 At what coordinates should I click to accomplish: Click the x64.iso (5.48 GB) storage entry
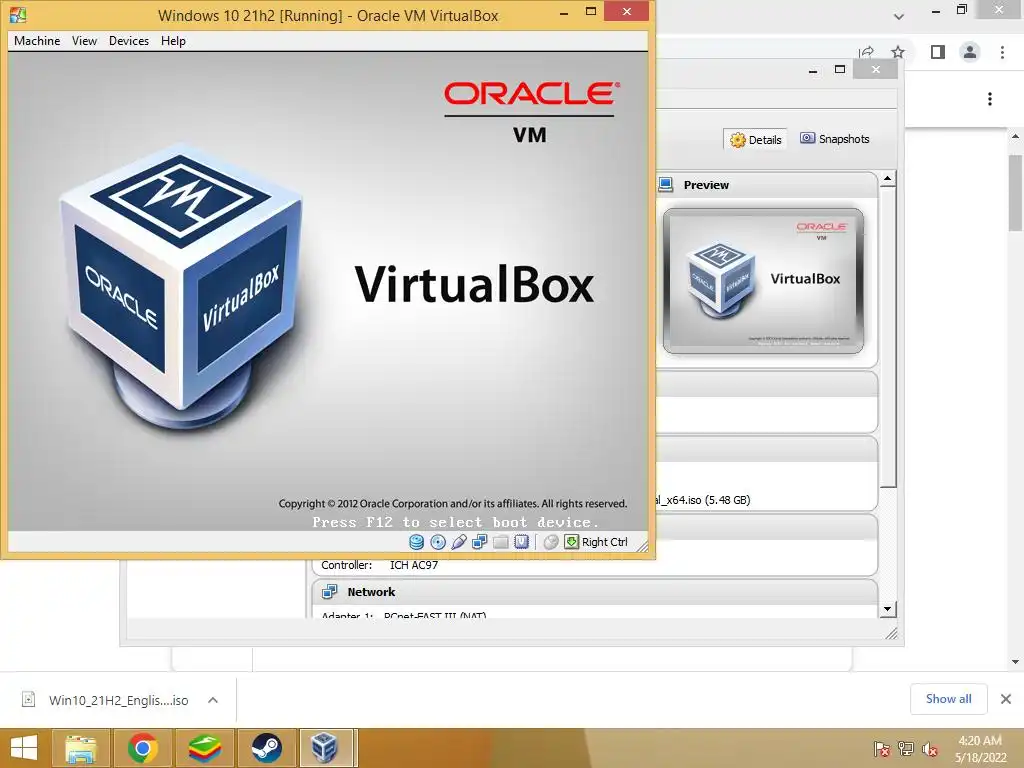(703, 500)
